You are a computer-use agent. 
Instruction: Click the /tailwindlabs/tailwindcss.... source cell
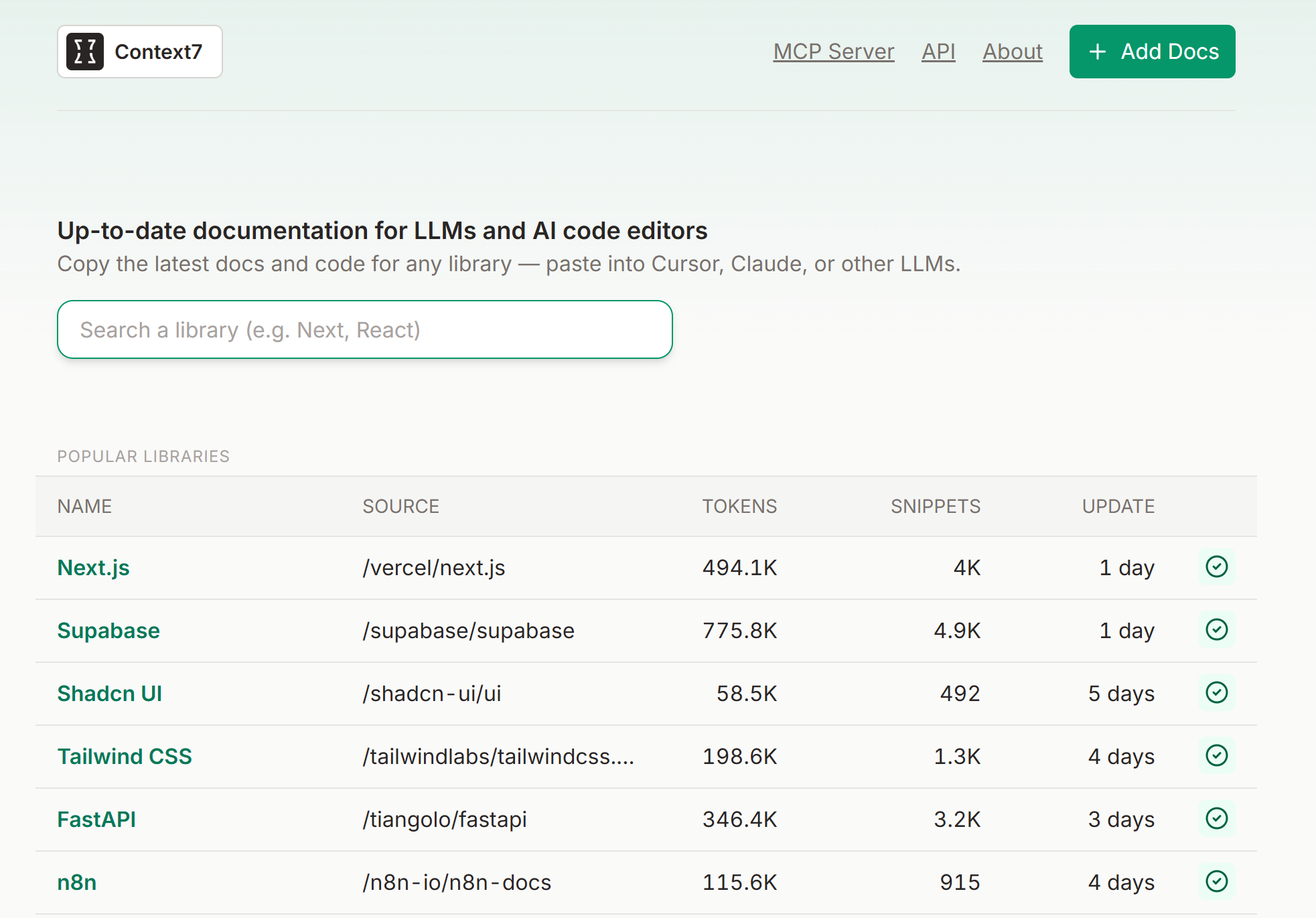pyautogui.click(x=498, y=757)
